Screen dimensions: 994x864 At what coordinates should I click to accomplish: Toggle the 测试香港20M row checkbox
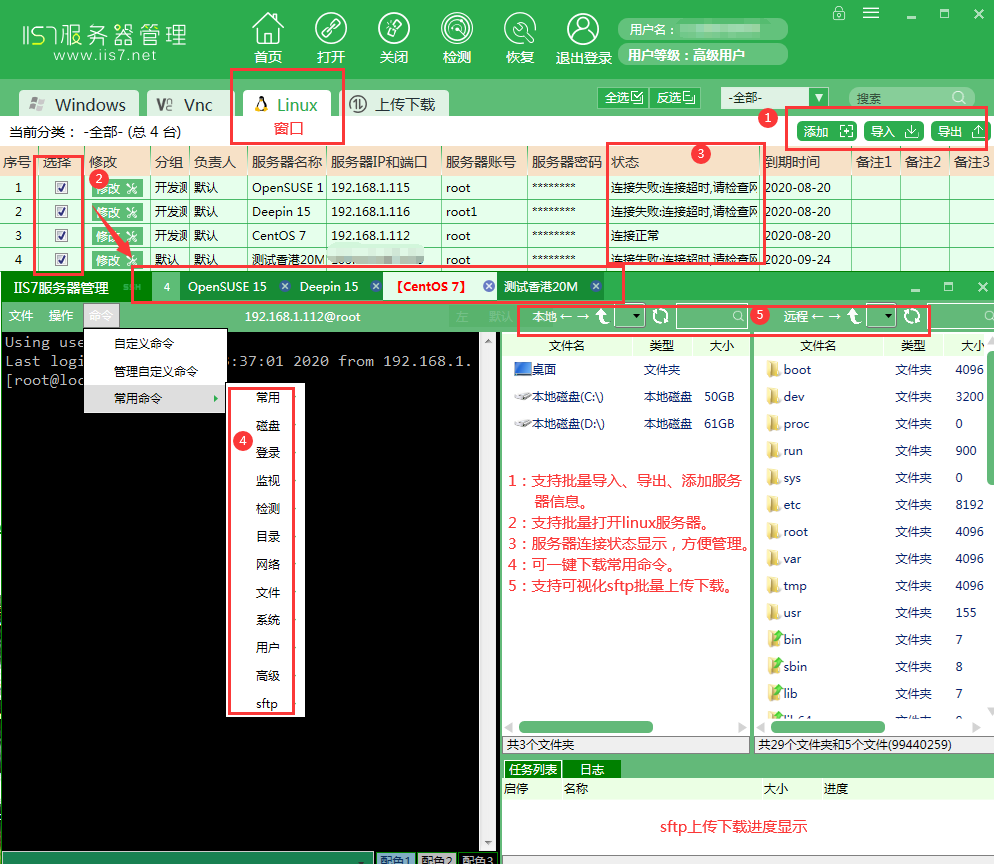pyautogui.click(x=60, y=259)
